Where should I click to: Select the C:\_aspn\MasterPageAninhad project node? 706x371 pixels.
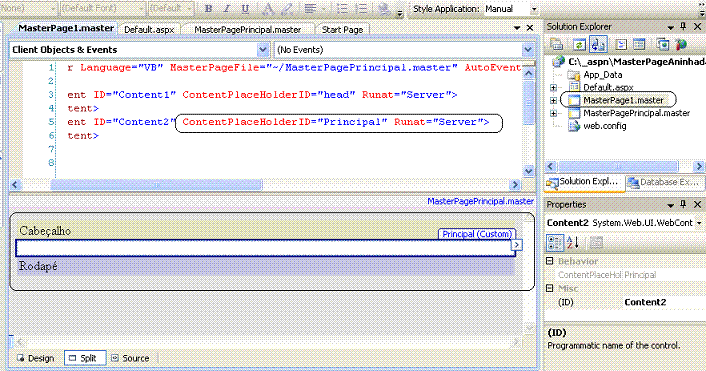[x=637, y=62]
